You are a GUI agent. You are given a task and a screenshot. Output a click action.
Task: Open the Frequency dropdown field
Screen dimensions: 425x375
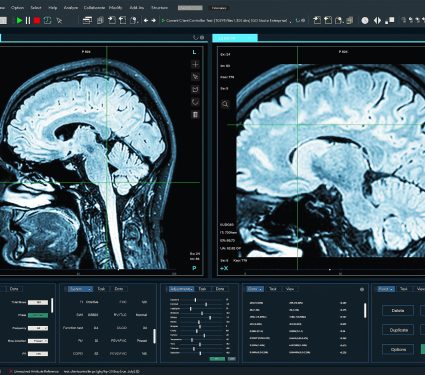38,328
